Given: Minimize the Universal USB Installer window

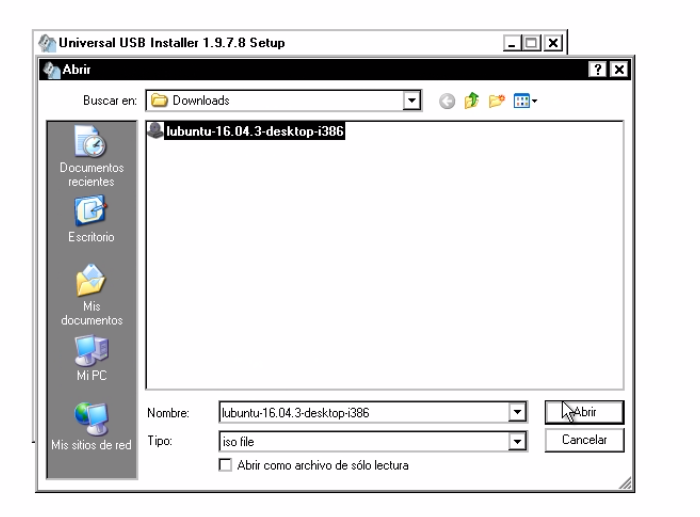Looking at the screenshot, I should pyautogui.click(x=512, y=43).
